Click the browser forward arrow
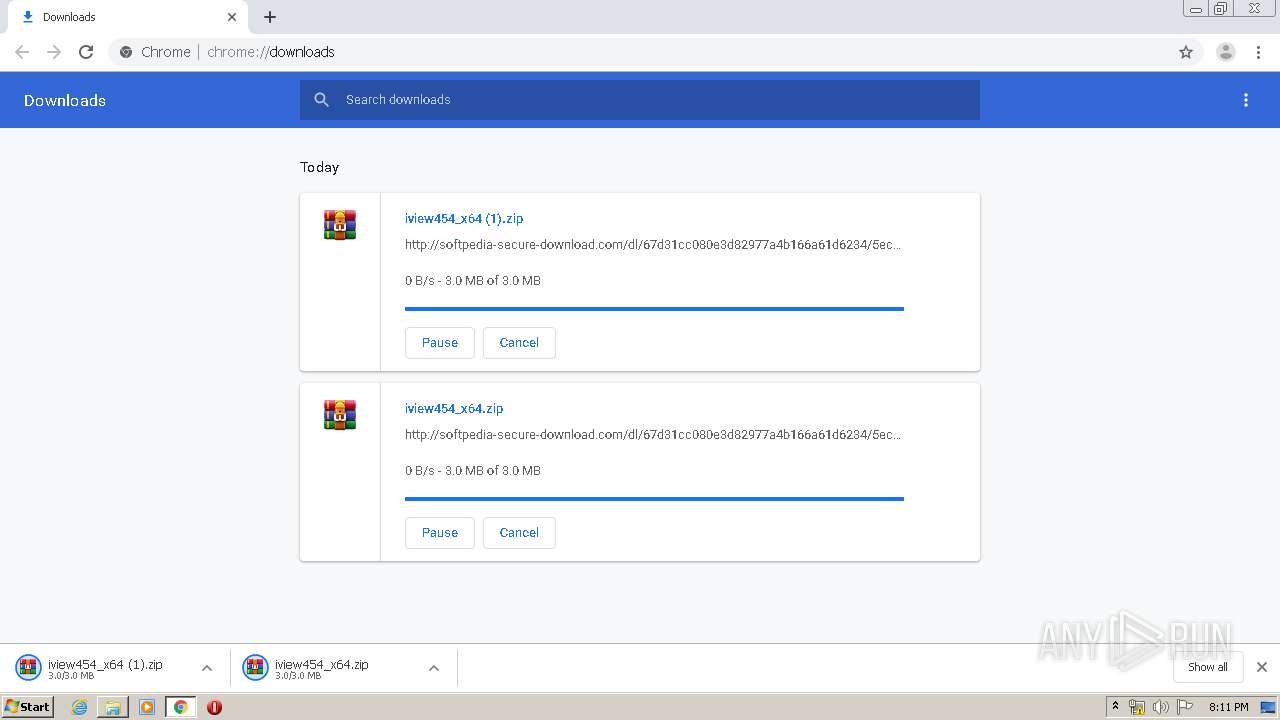Viewport: 1280px width, 720px height. (x=54, y=52)
